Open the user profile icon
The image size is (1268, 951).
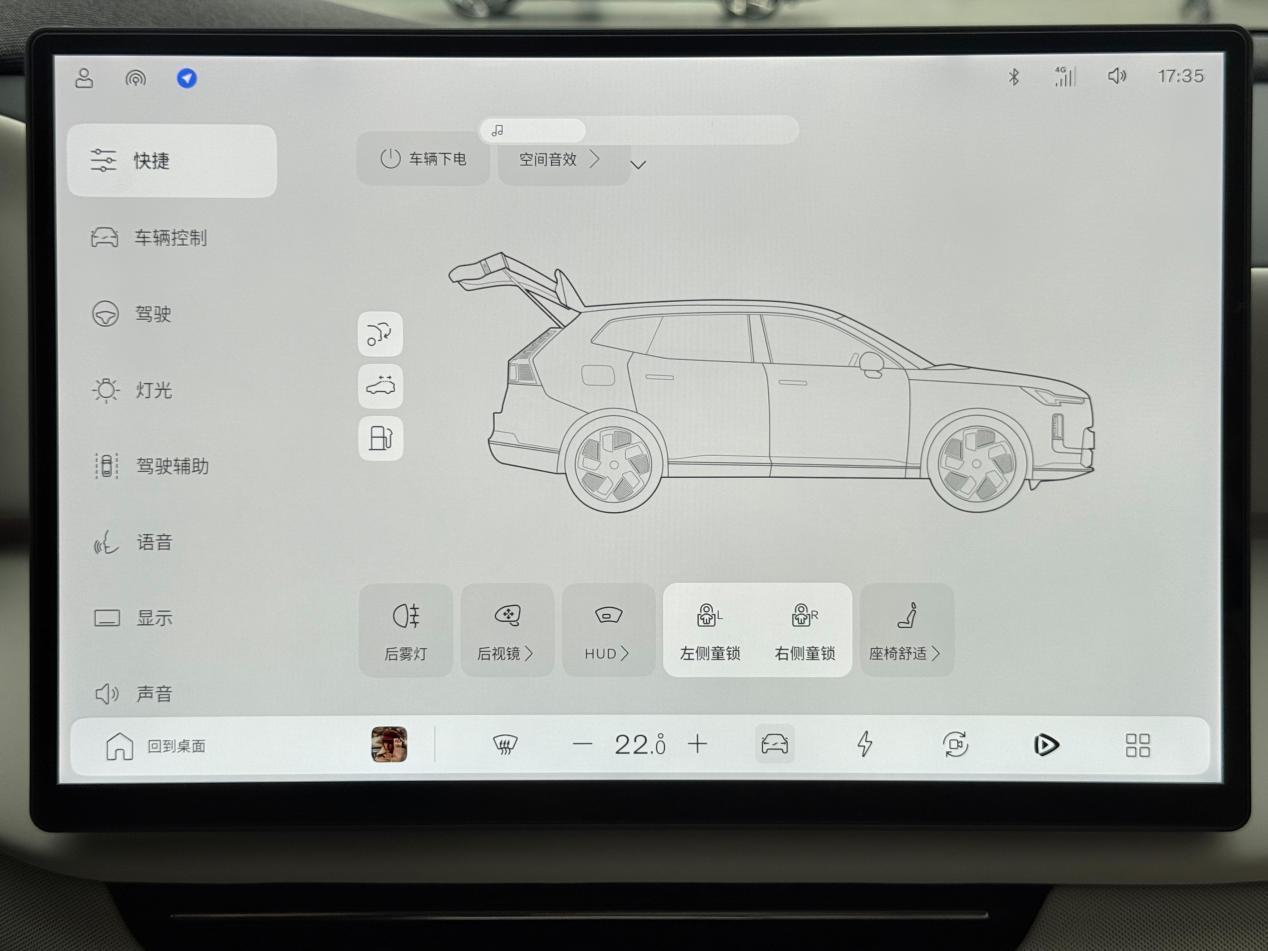click(85, 78)
